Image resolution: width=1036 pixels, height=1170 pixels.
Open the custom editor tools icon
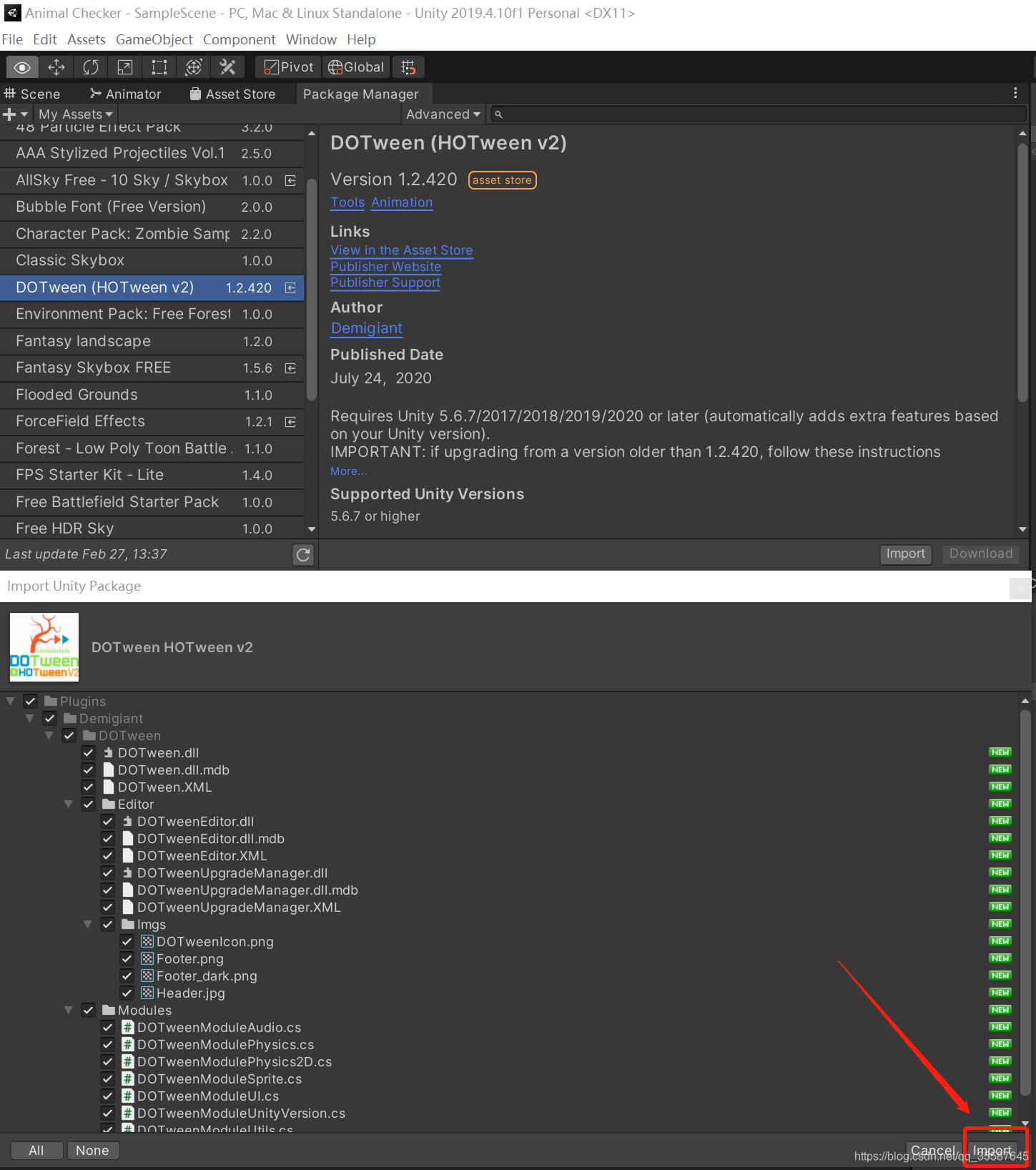228,67
